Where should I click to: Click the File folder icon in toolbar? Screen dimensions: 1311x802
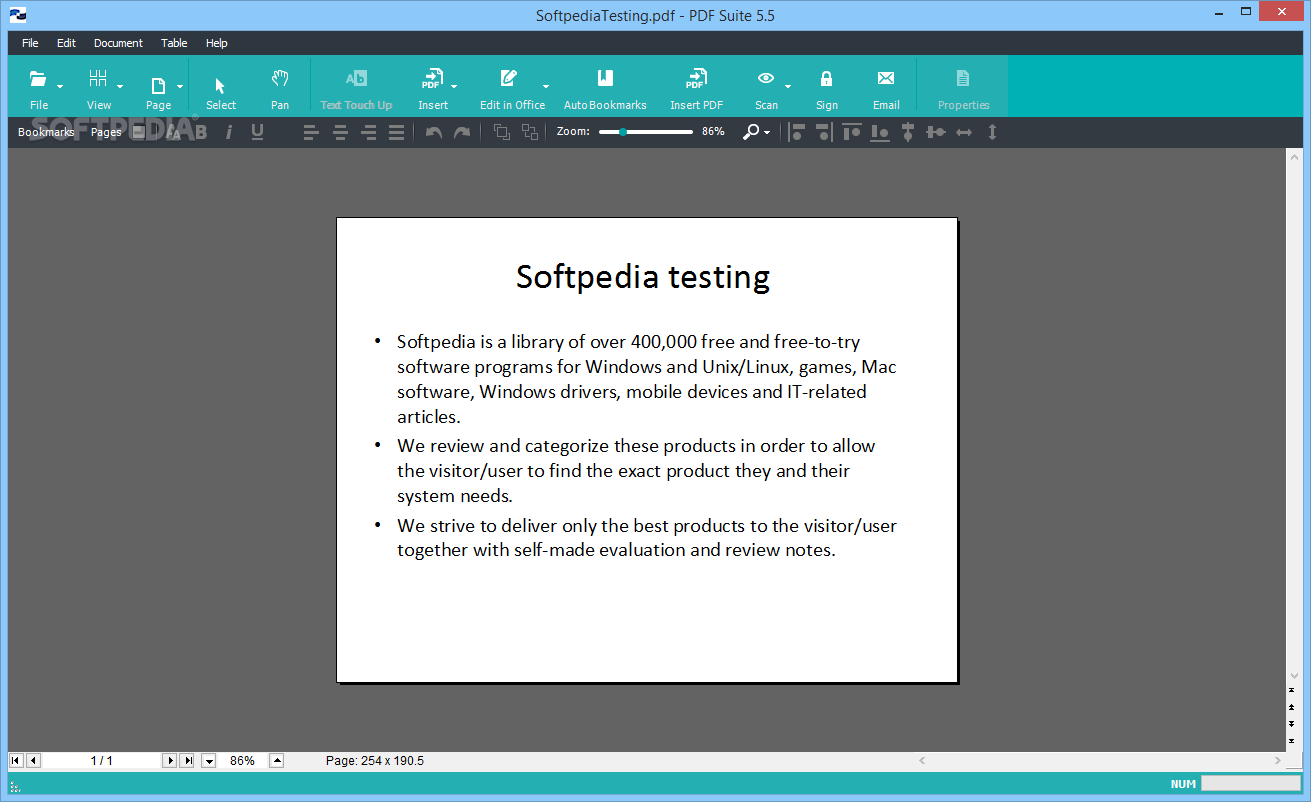(38, 79)
